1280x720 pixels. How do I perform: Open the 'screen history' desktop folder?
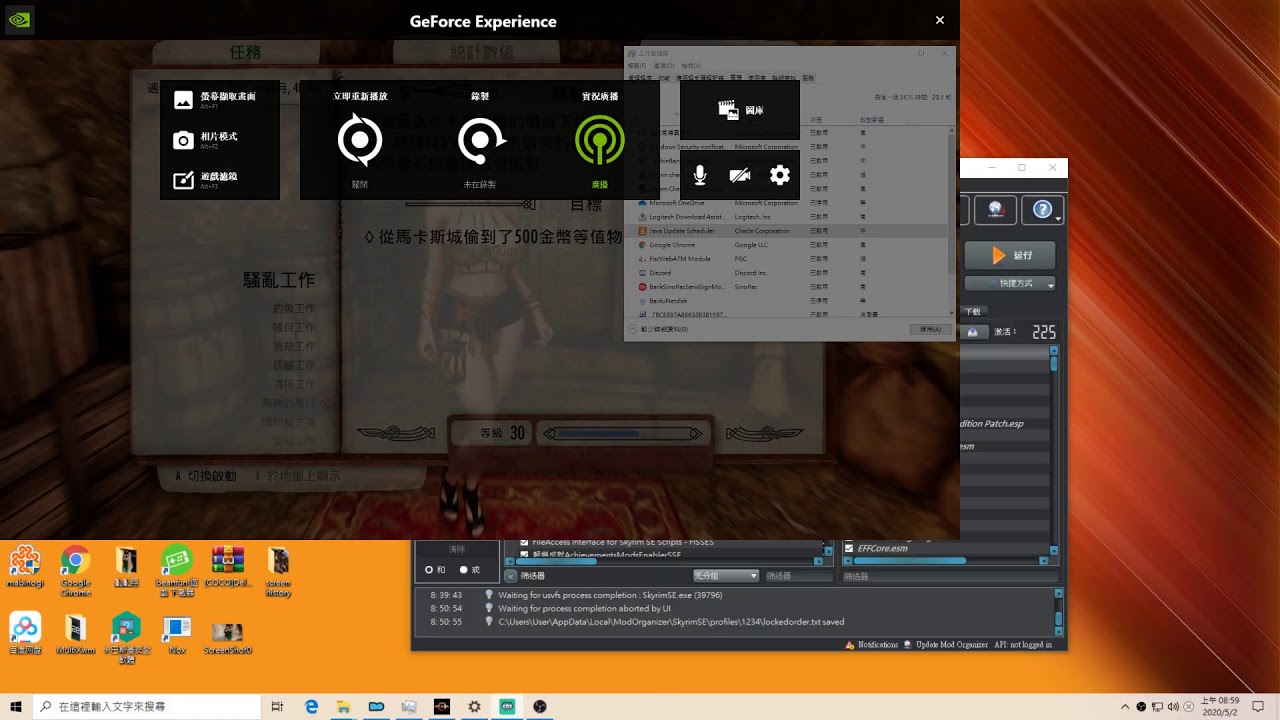click(278, 571)
